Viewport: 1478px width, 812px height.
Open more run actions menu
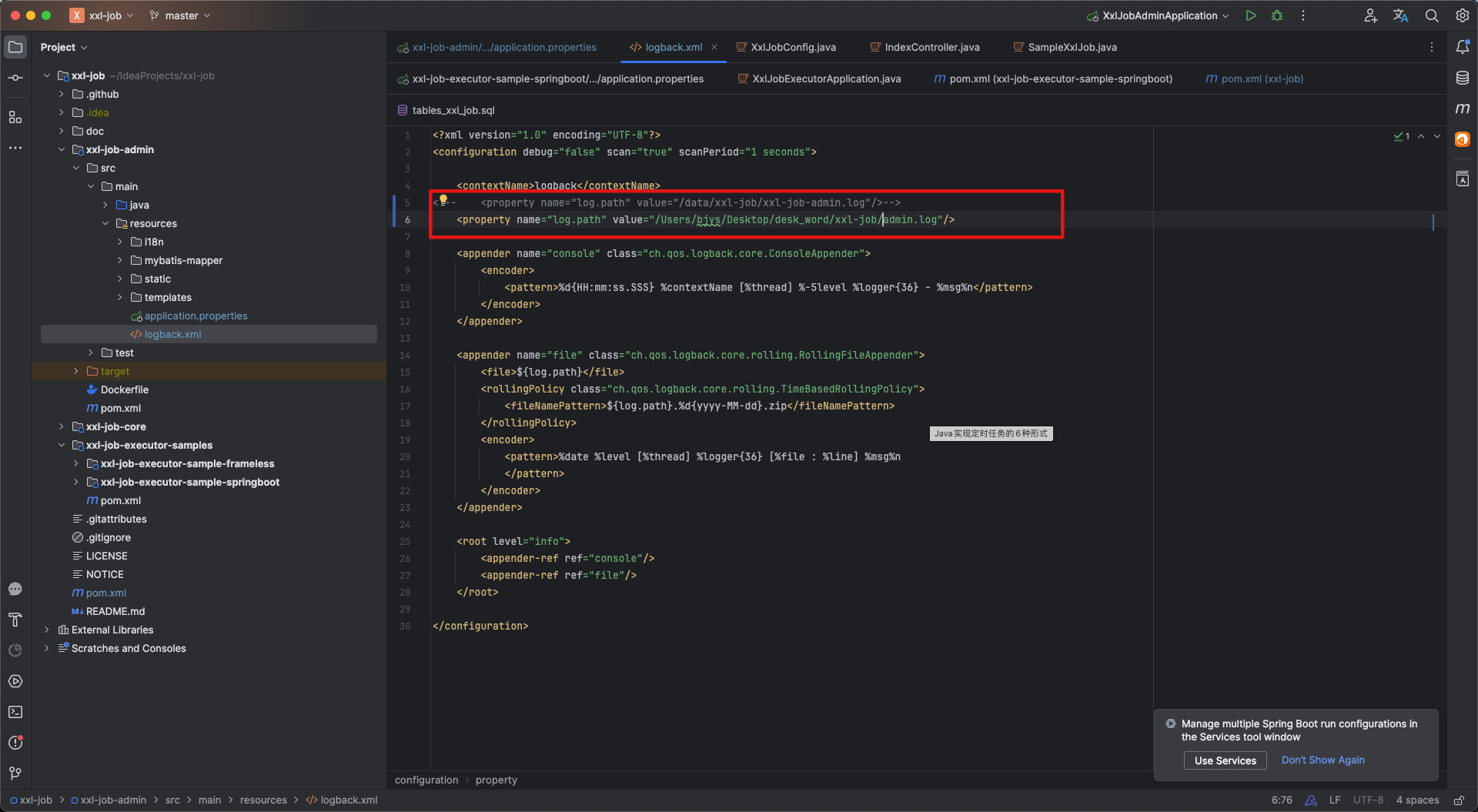(1303, 15)
